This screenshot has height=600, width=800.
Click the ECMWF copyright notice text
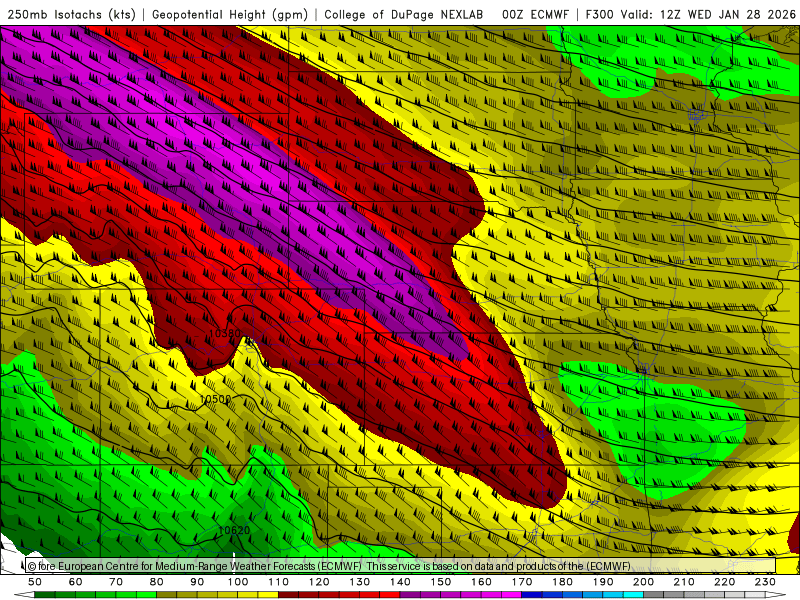tap(329, 566)
